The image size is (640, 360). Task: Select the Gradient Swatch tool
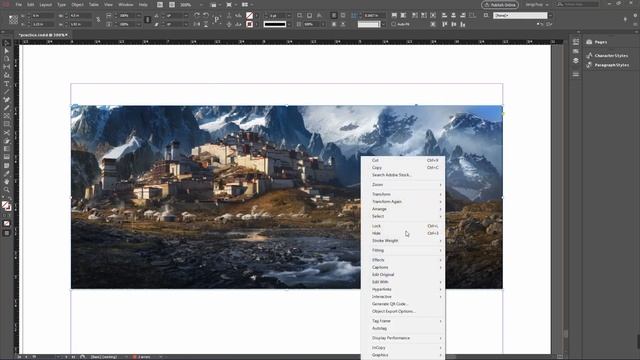tap(7, 149)
